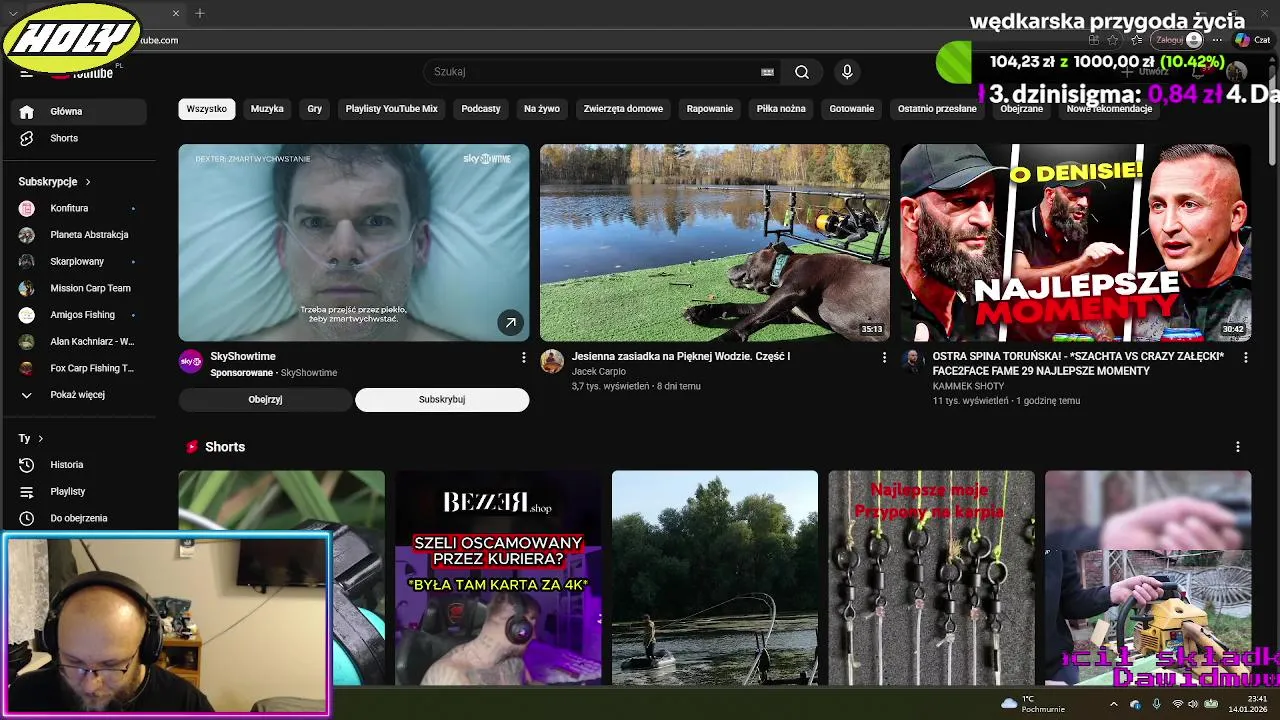Screen dimensions: 1280x720
Task: Expand subscriptions with Pokaż więcej
Action: click(78, 395)
